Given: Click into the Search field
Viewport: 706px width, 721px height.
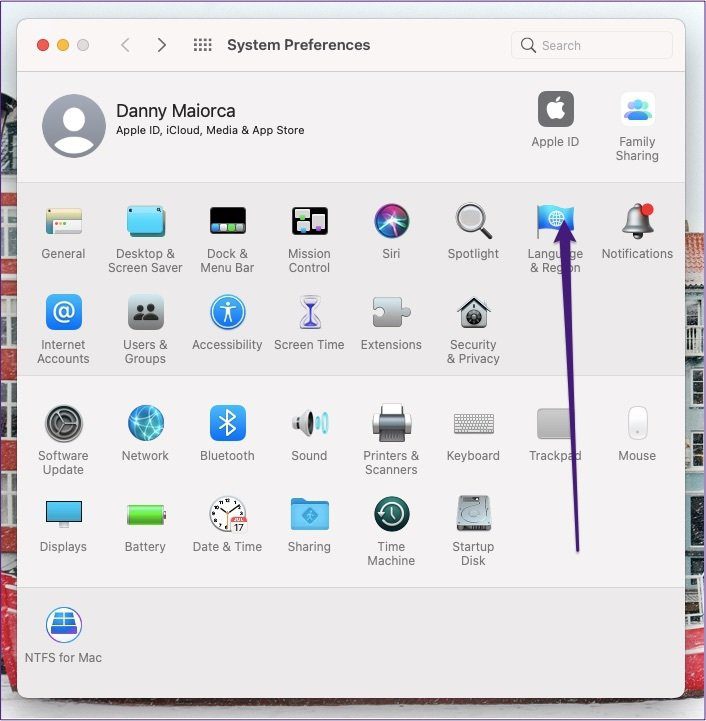Looking at the screenshot, I should tap(592, 45).
